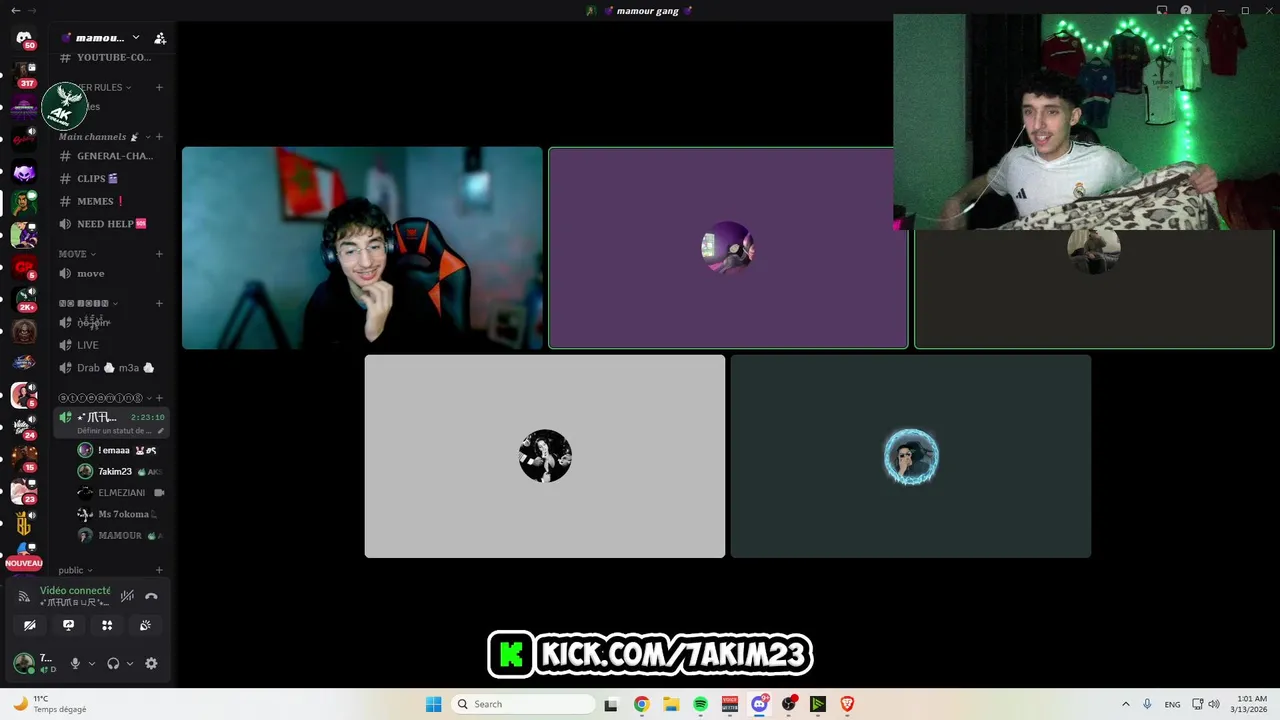Join the move voice channel
This screenshot has width=1280, height=720.
(x=111, y=273)
